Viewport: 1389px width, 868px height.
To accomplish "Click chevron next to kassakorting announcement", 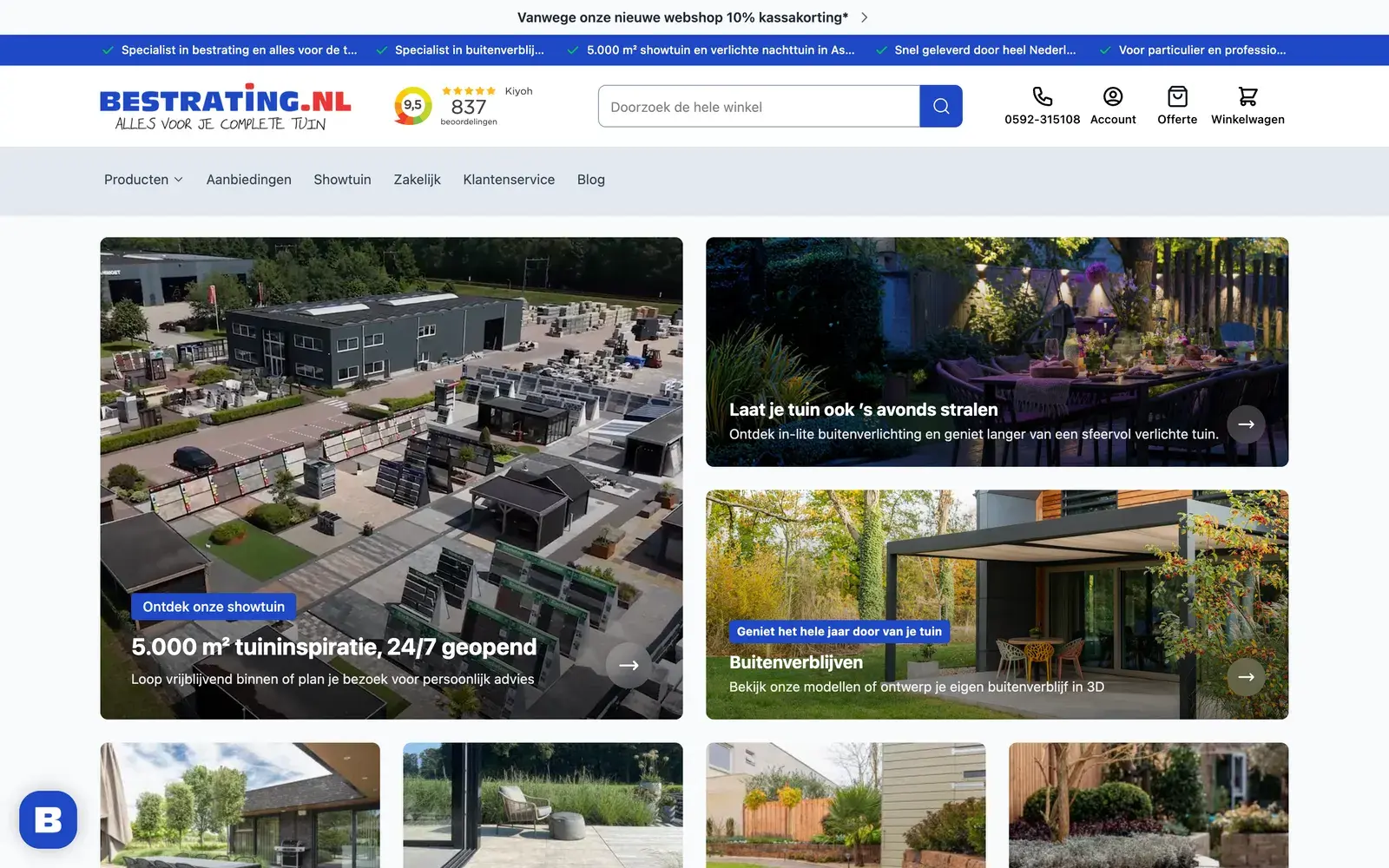I will (x=864, y=17).
